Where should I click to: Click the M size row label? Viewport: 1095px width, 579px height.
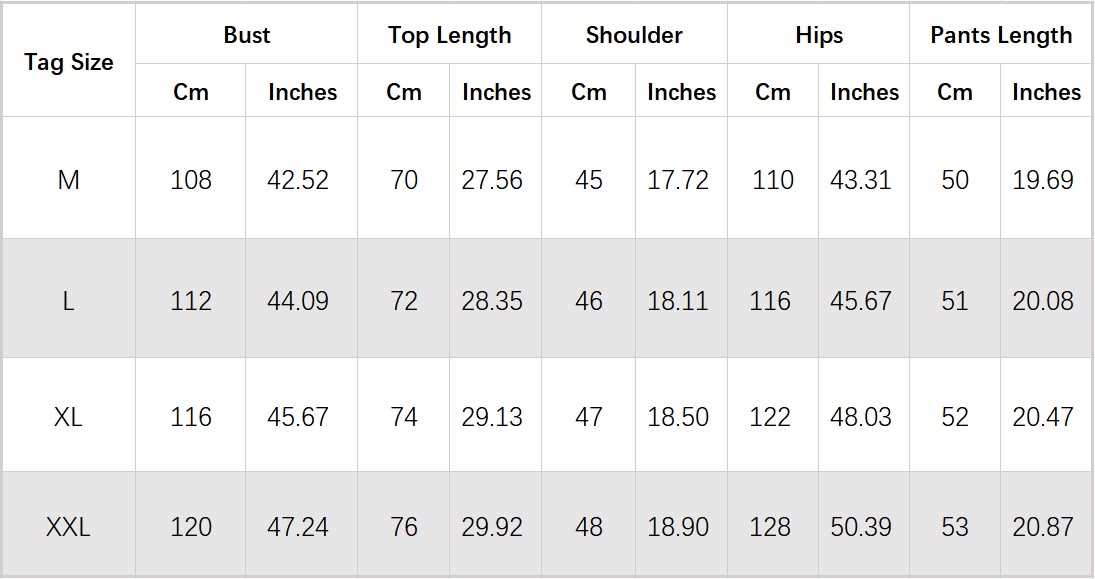click(x=69, y=180)
